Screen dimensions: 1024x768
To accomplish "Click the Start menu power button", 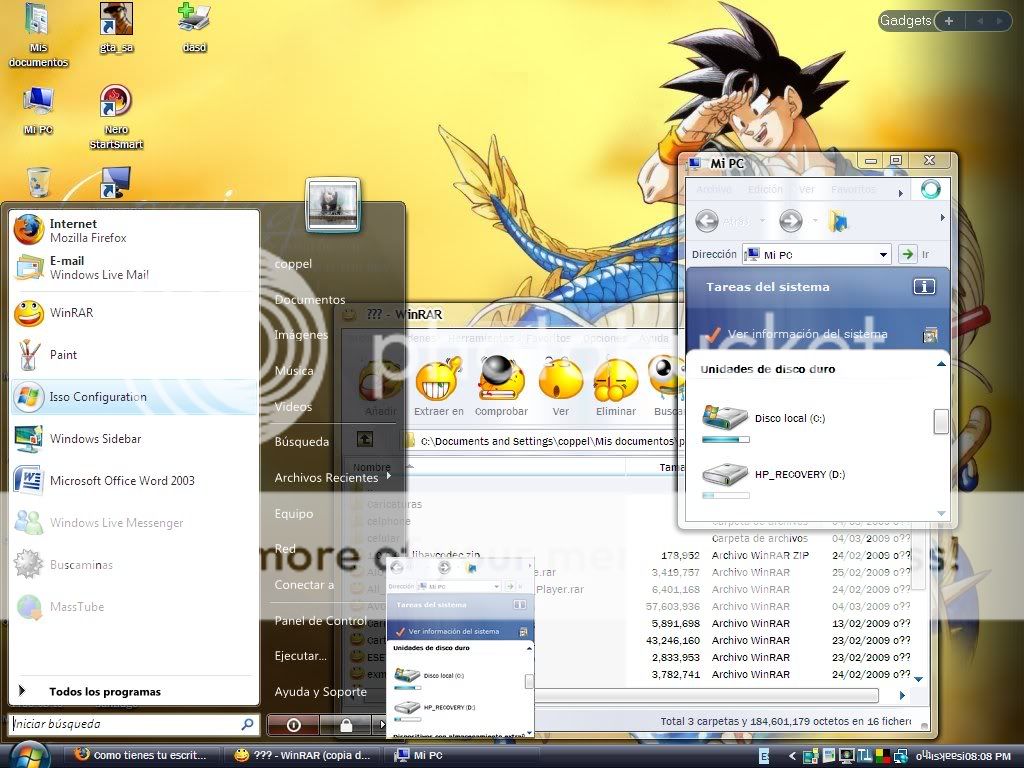I will tap(293, 724).
